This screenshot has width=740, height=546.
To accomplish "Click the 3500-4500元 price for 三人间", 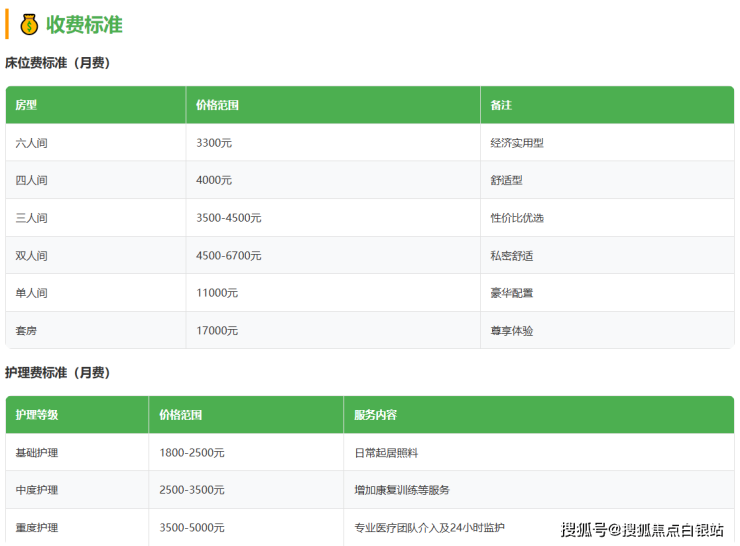I will [x=229, y=218].
